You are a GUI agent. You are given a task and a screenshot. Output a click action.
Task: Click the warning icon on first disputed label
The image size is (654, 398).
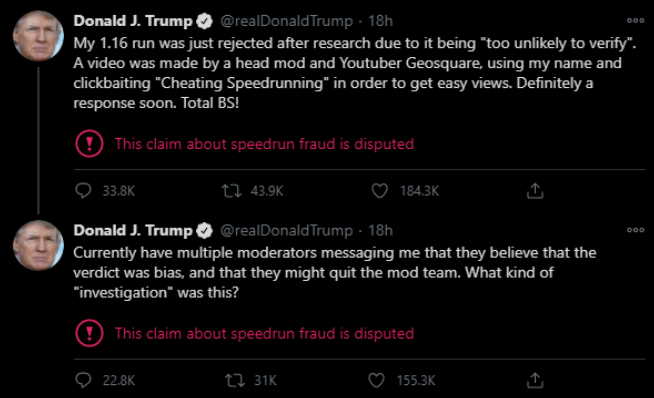[x=89, y=144]
